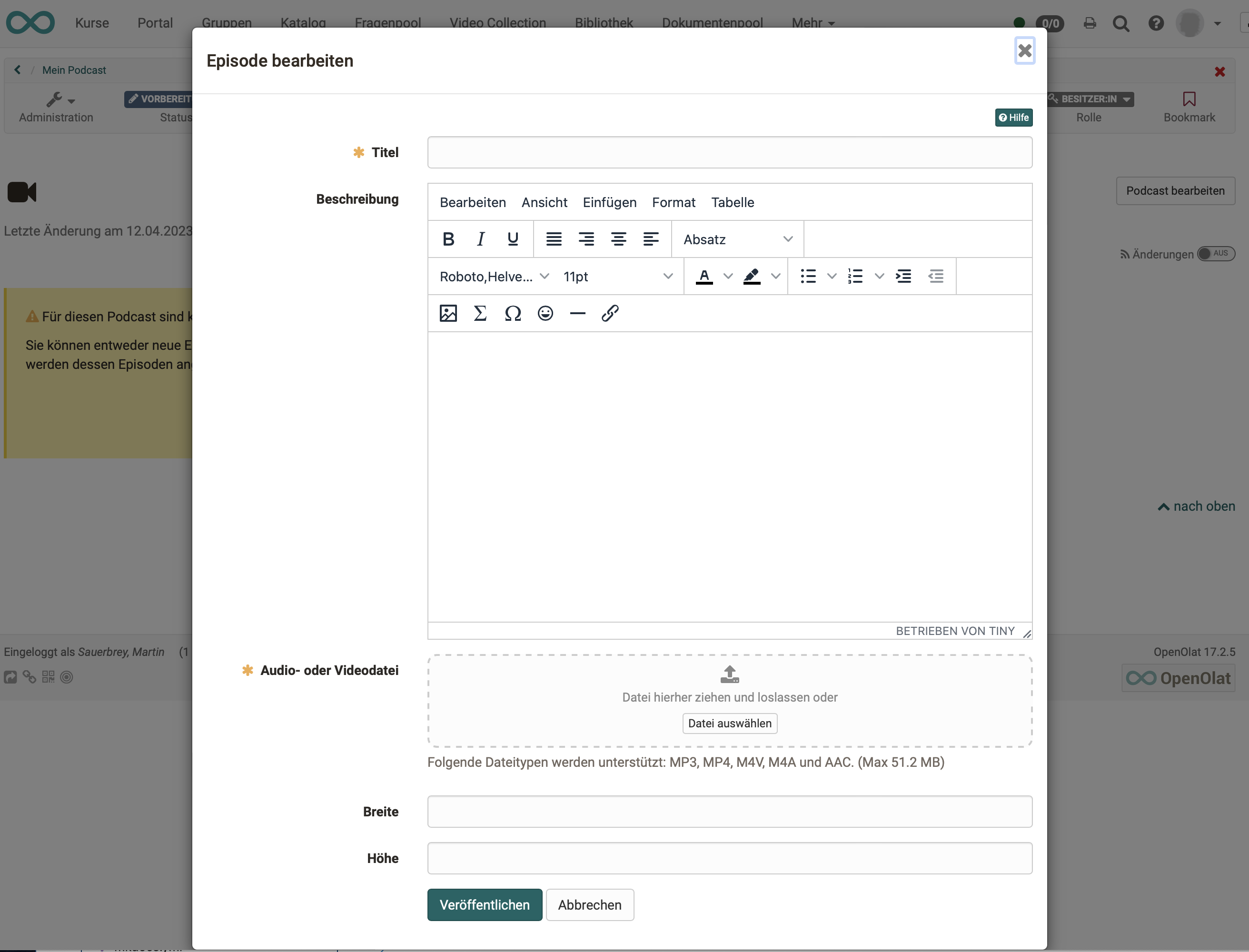
Task: Click Datei auswählen button
Action: coord(729,723)
